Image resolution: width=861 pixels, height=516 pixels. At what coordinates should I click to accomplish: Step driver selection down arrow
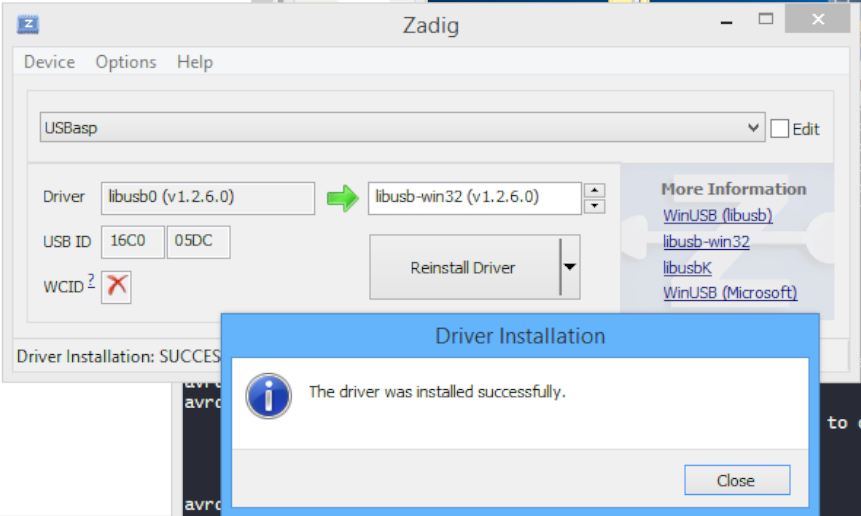tap(594, 206)
